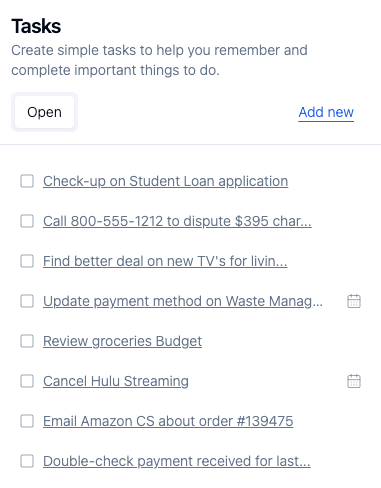381x488 pixels.
Task: Select the Review groceries Budget link
Action: pos(122,341)
